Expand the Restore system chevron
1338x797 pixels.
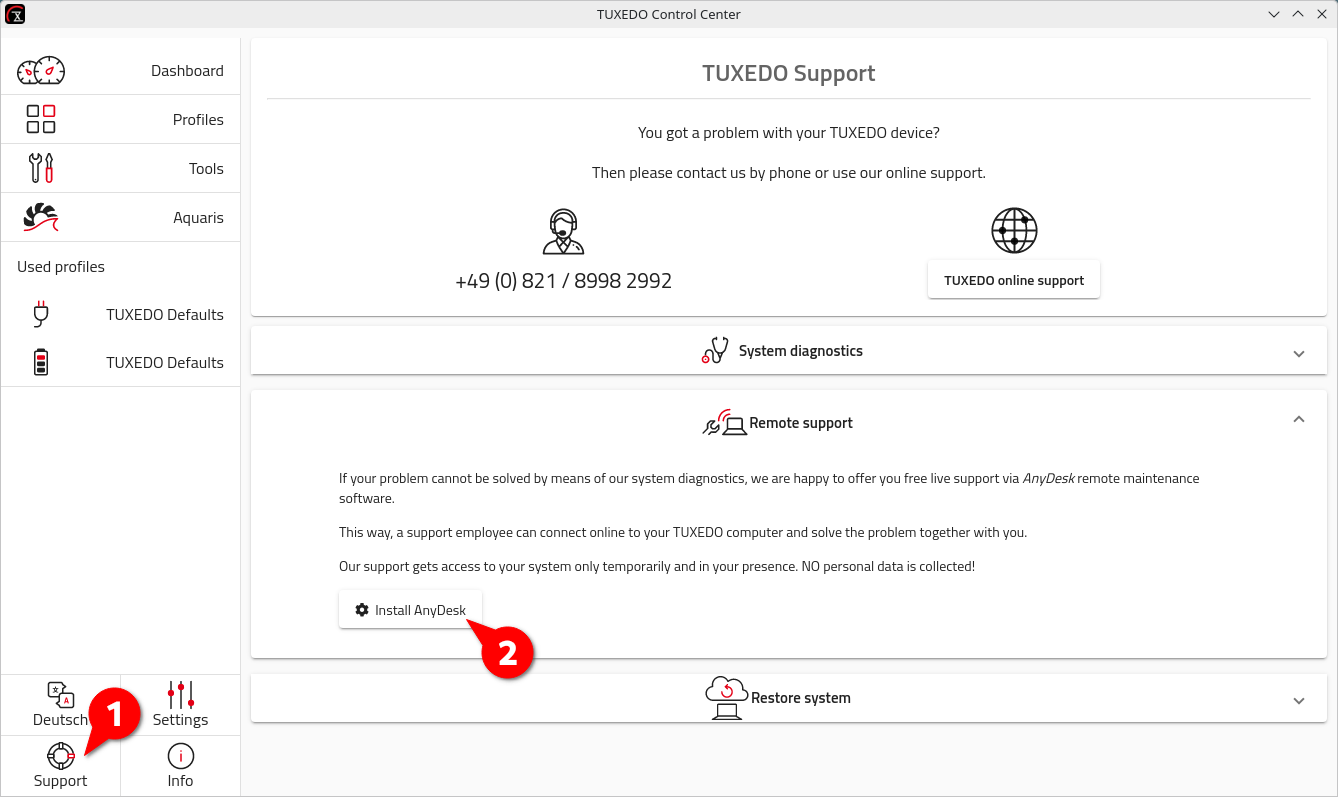tap(1299, 701)
